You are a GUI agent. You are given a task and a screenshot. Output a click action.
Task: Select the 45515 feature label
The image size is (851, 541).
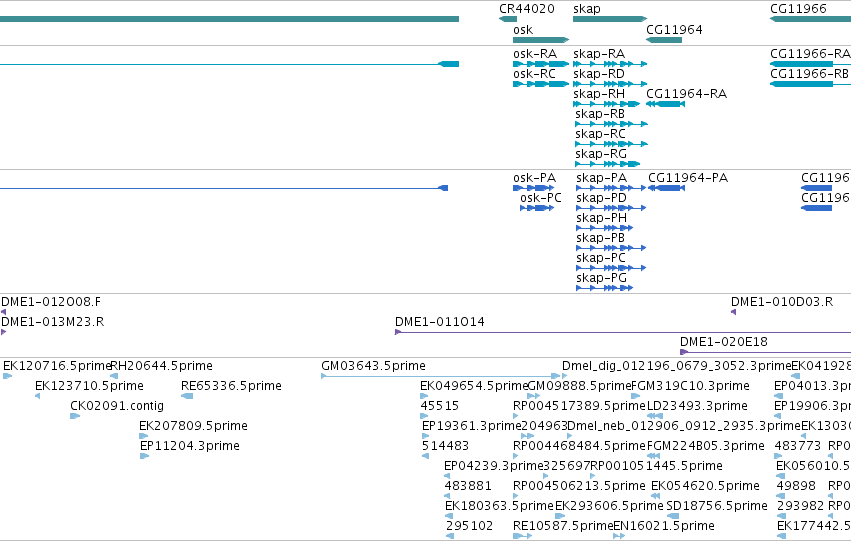pyautogui.click(x=440, y=406)
